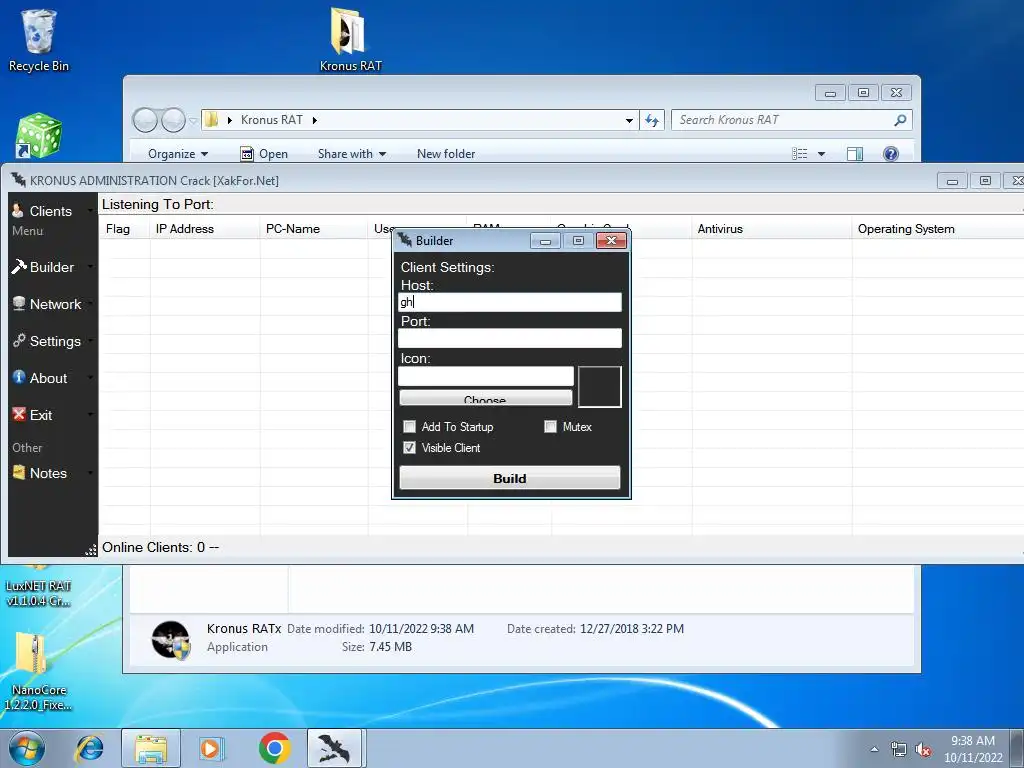Open File Explorer from the taskbar
1024x768 pixels.
pyautogui.click(x=151, y=748)
